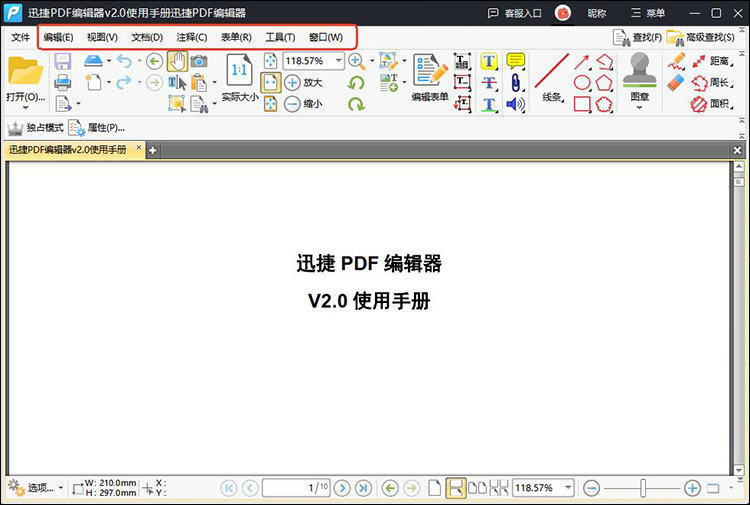Screen dimensions: 750x505
Task: Expand the paste dropdown arrow
Action: coord(215,82)
